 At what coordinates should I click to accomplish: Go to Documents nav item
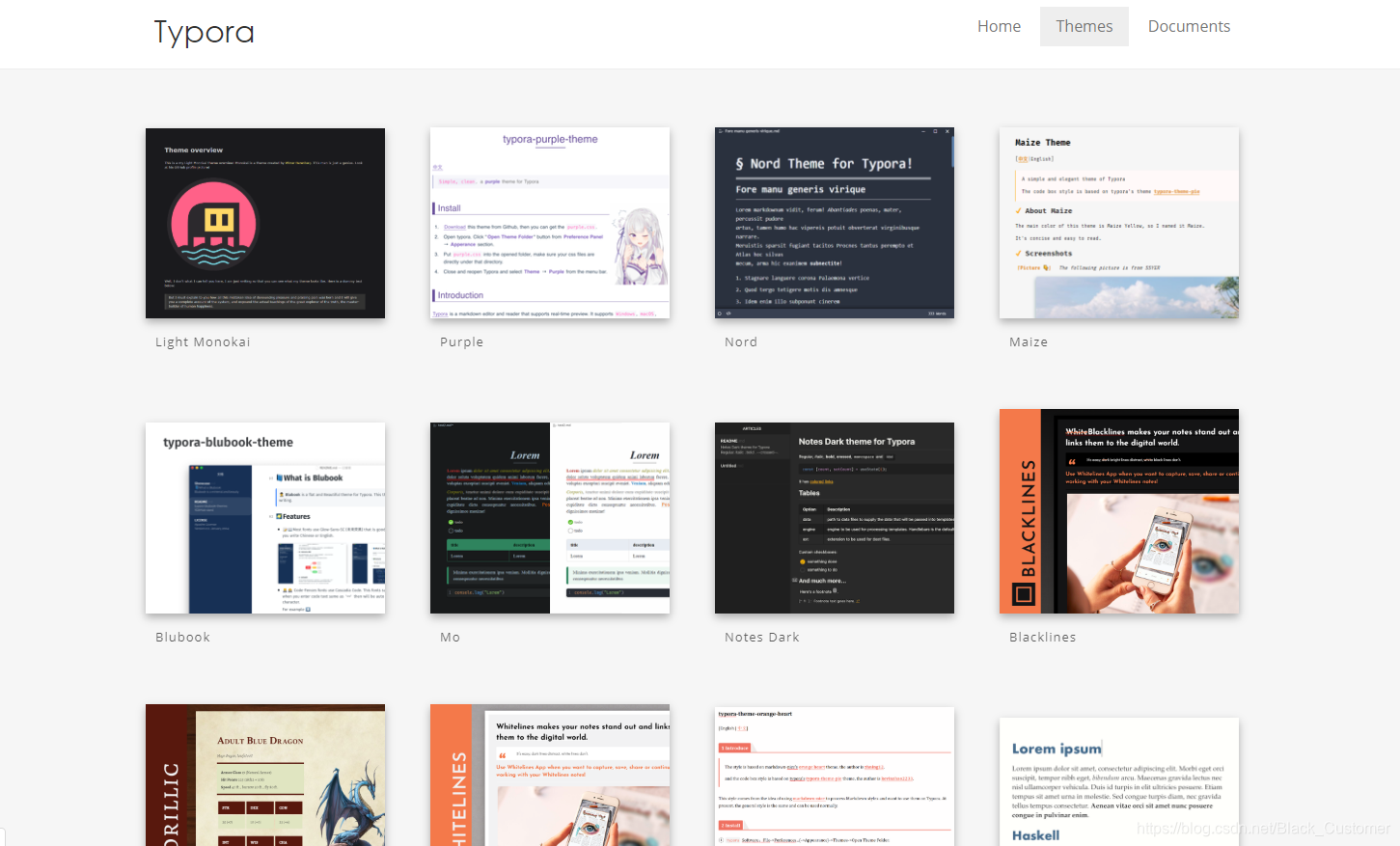pos(1189,26)
